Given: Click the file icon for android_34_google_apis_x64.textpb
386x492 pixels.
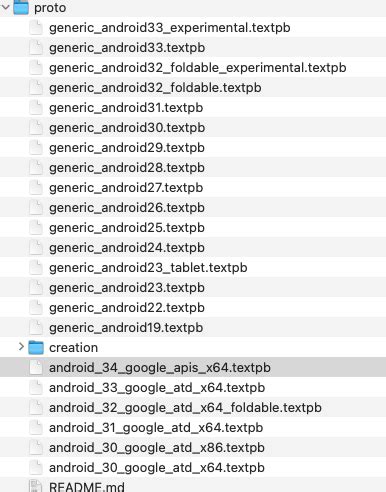Looking at the screenshot, I should (x=36, y=367).
